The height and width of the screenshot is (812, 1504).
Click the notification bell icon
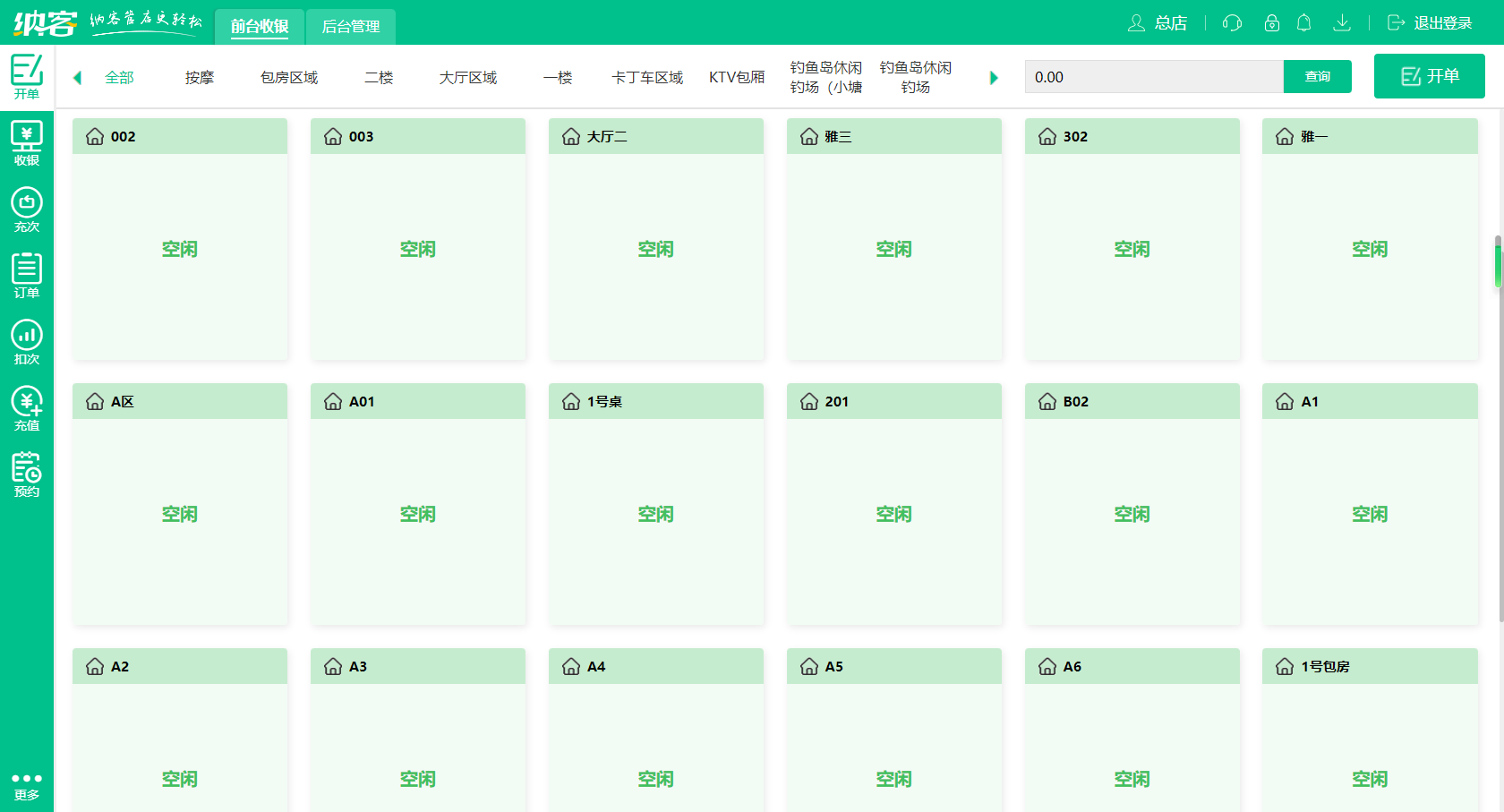[1303, 23]
